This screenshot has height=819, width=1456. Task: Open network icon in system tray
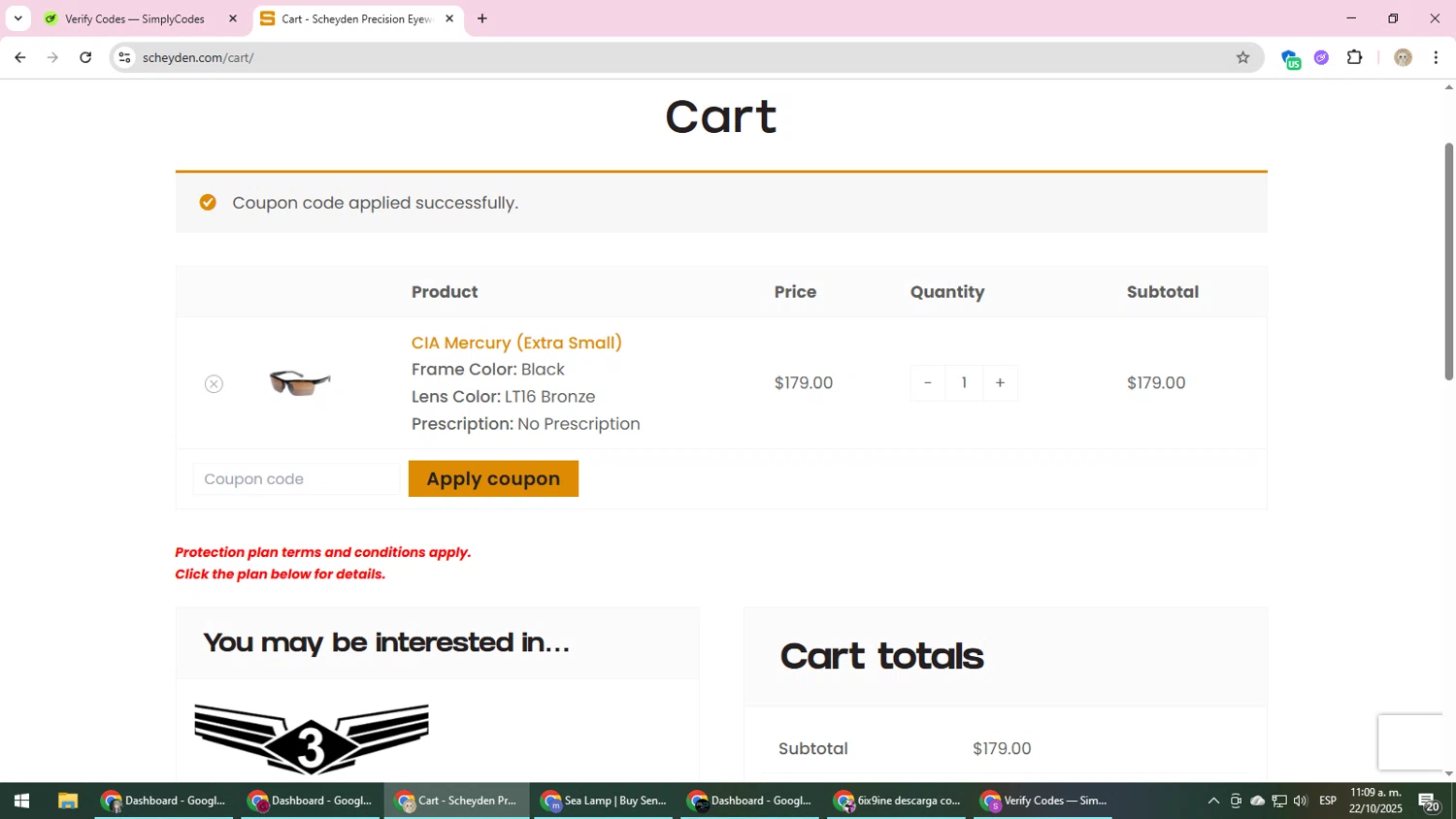1279,801
